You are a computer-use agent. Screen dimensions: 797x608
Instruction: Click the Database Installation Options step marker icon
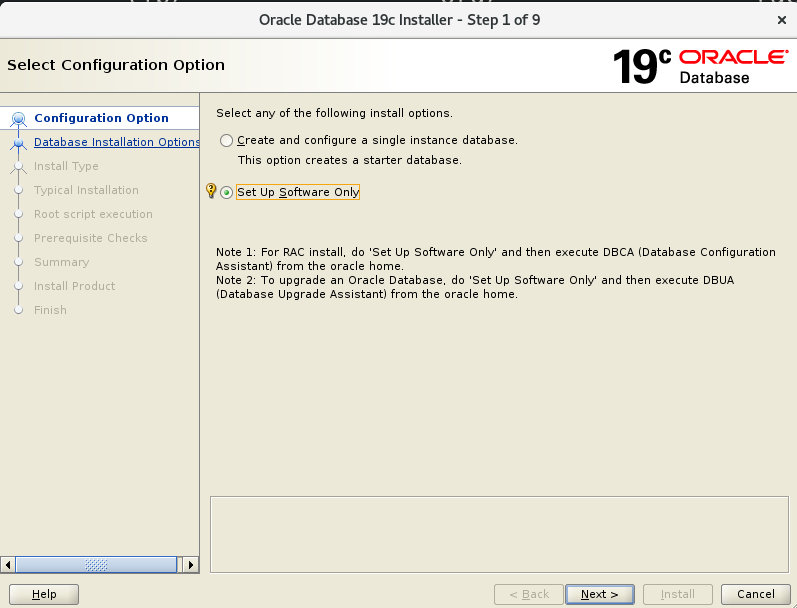click(x=19, y=143)
